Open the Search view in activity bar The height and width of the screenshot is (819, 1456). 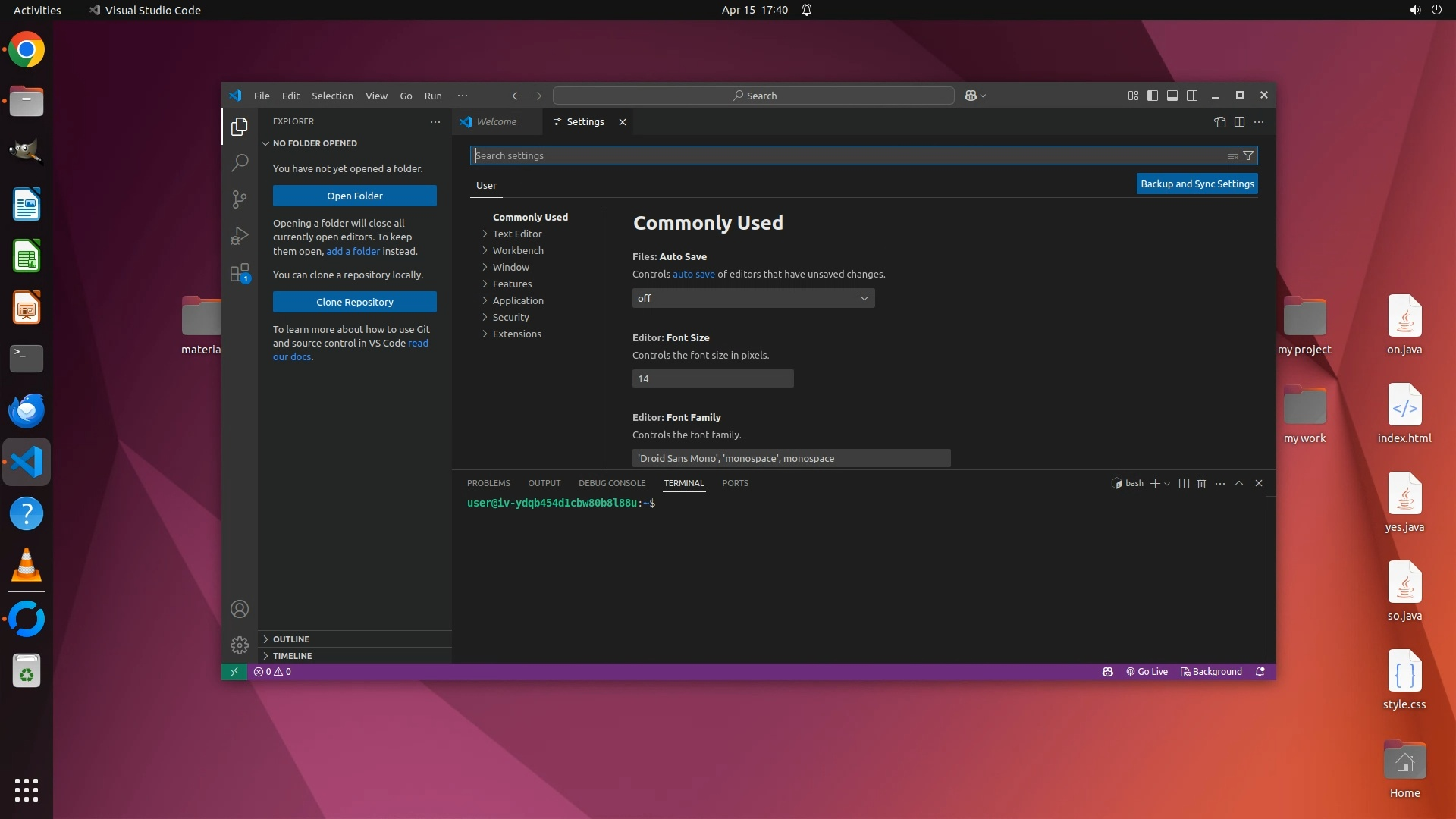[240, 162]
